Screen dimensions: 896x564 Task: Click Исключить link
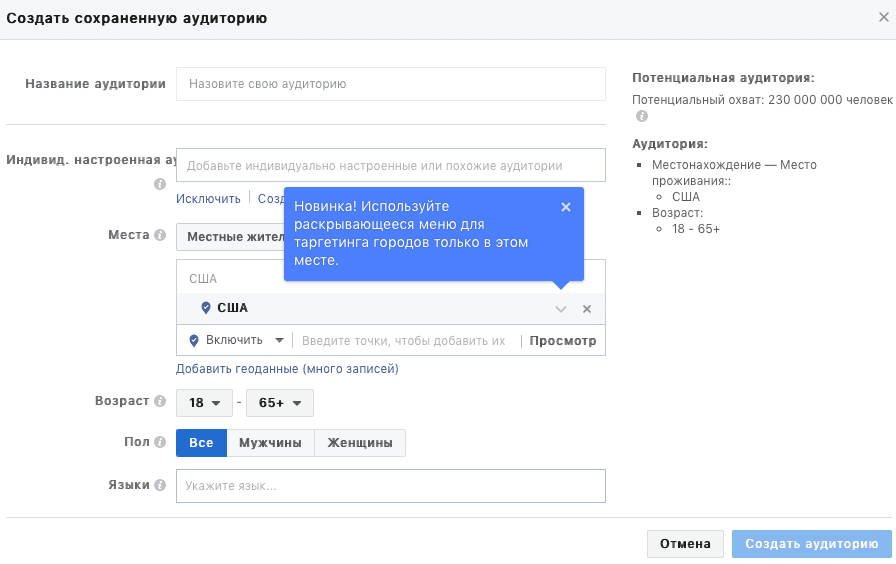[208, 199]
